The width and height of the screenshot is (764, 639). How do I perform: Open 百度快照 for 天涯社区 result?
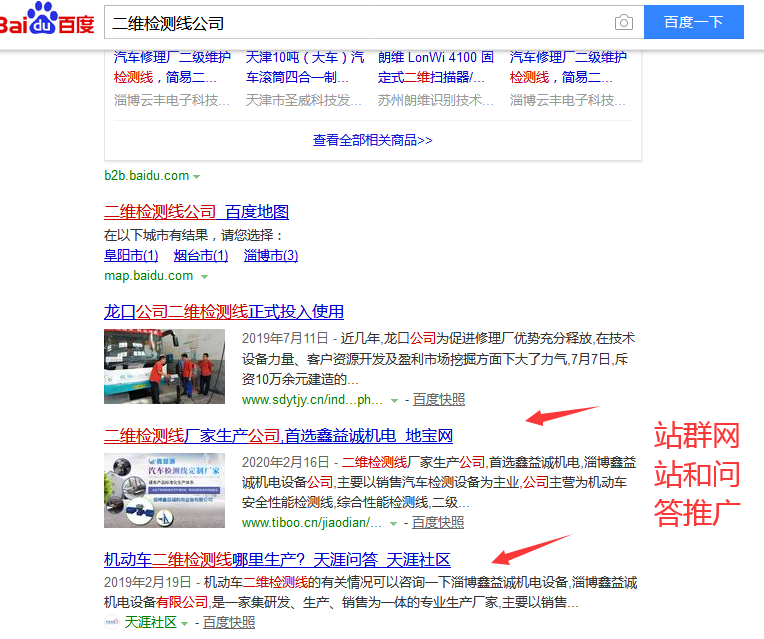(x=229, y=622)
